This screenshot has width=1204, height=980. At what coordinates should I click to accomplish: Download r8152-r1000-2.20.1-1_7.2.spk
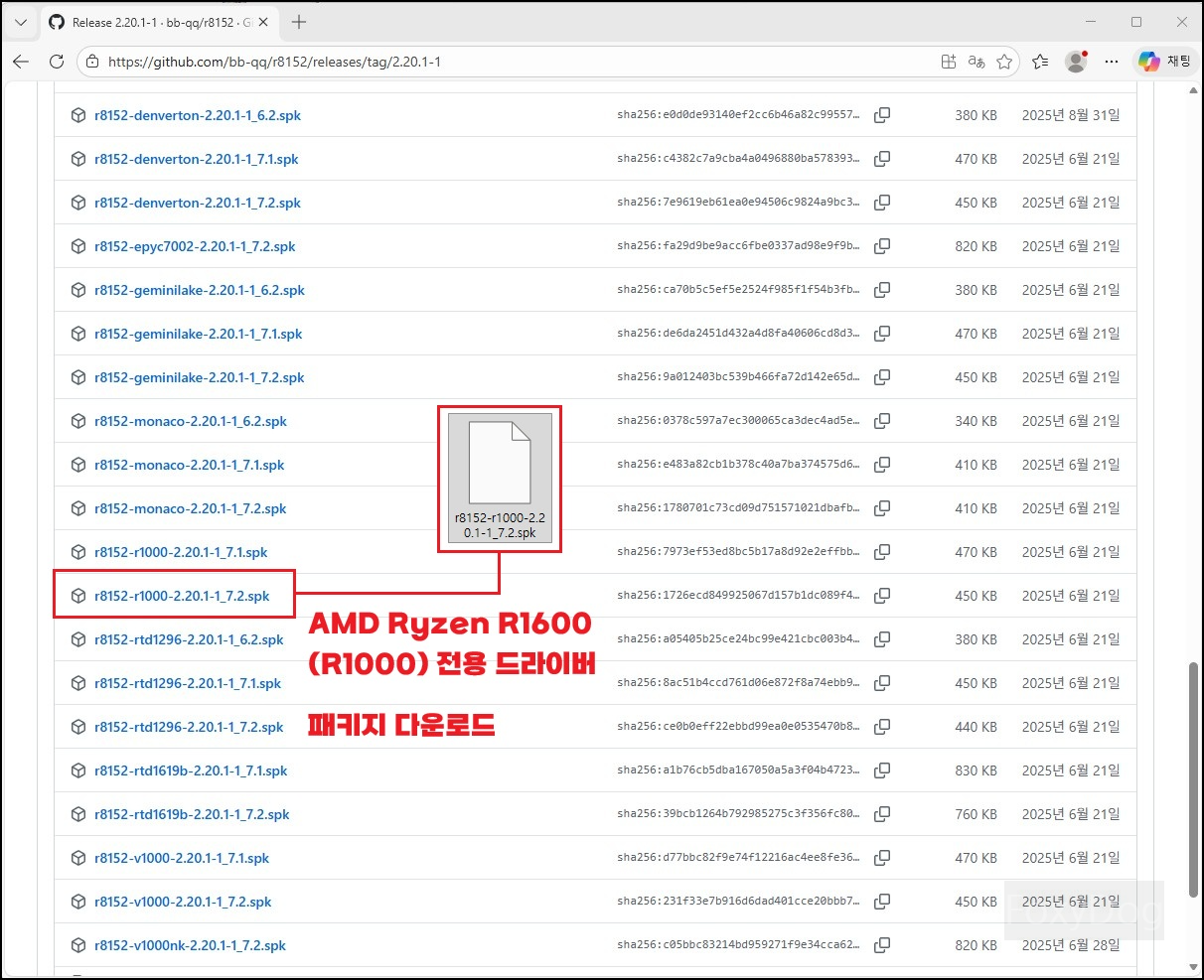point(182,596)
